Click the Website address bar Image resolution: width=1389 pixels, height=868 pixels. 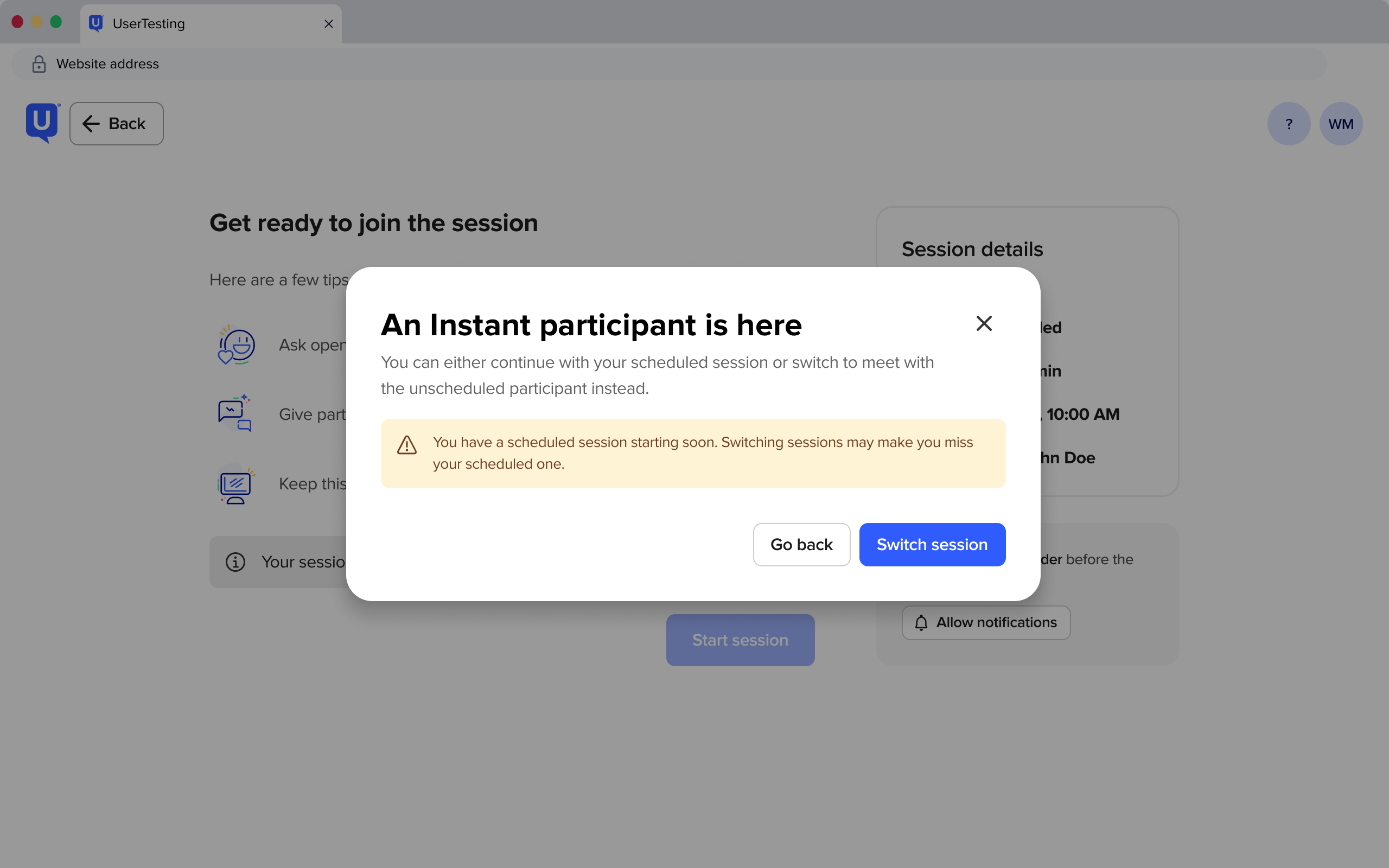pyautogui.click(x=668, y=63)
